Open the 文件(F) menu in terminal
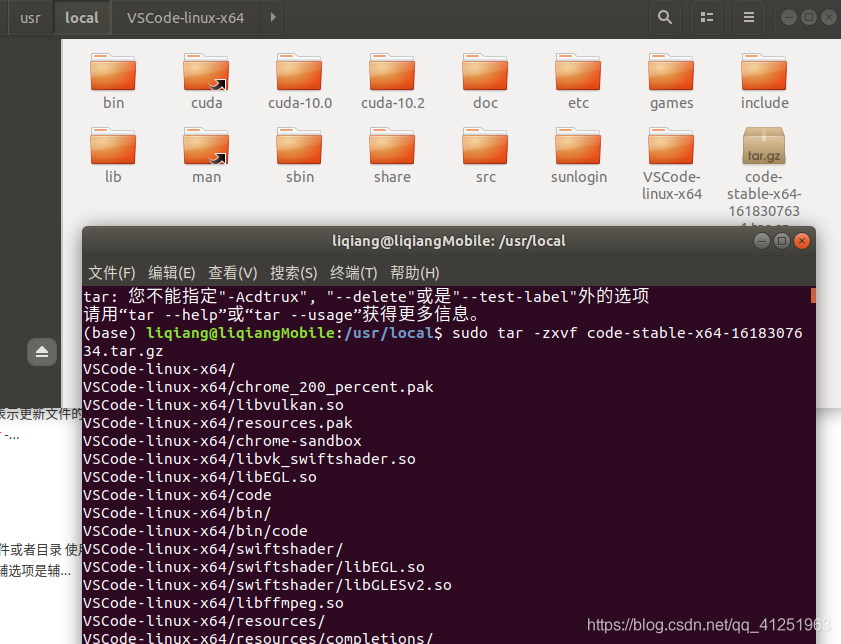This screenshot has width=841, height=644. pos(111,272)
